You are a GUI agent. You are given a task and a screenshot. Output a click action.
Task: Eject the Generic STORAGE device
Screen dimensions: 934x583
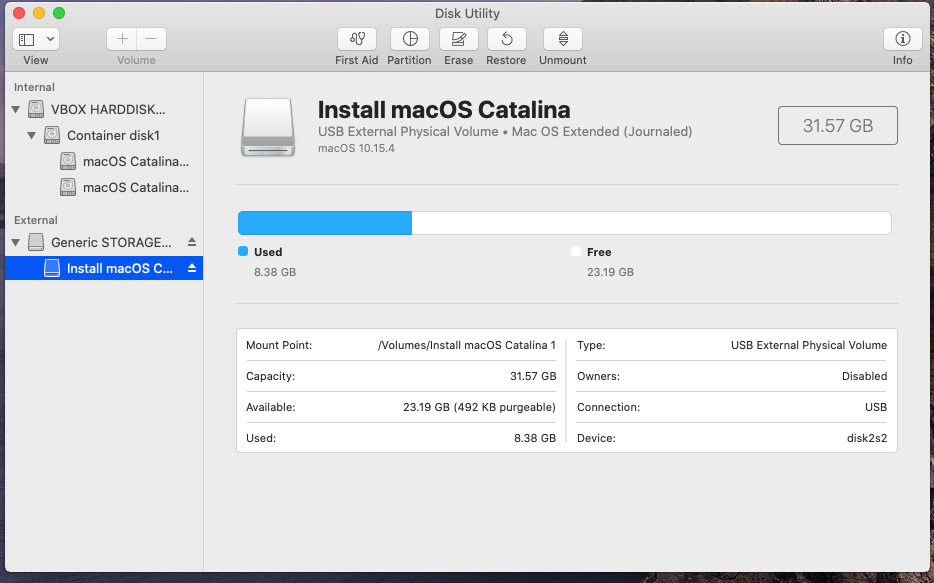coord(192,242)
